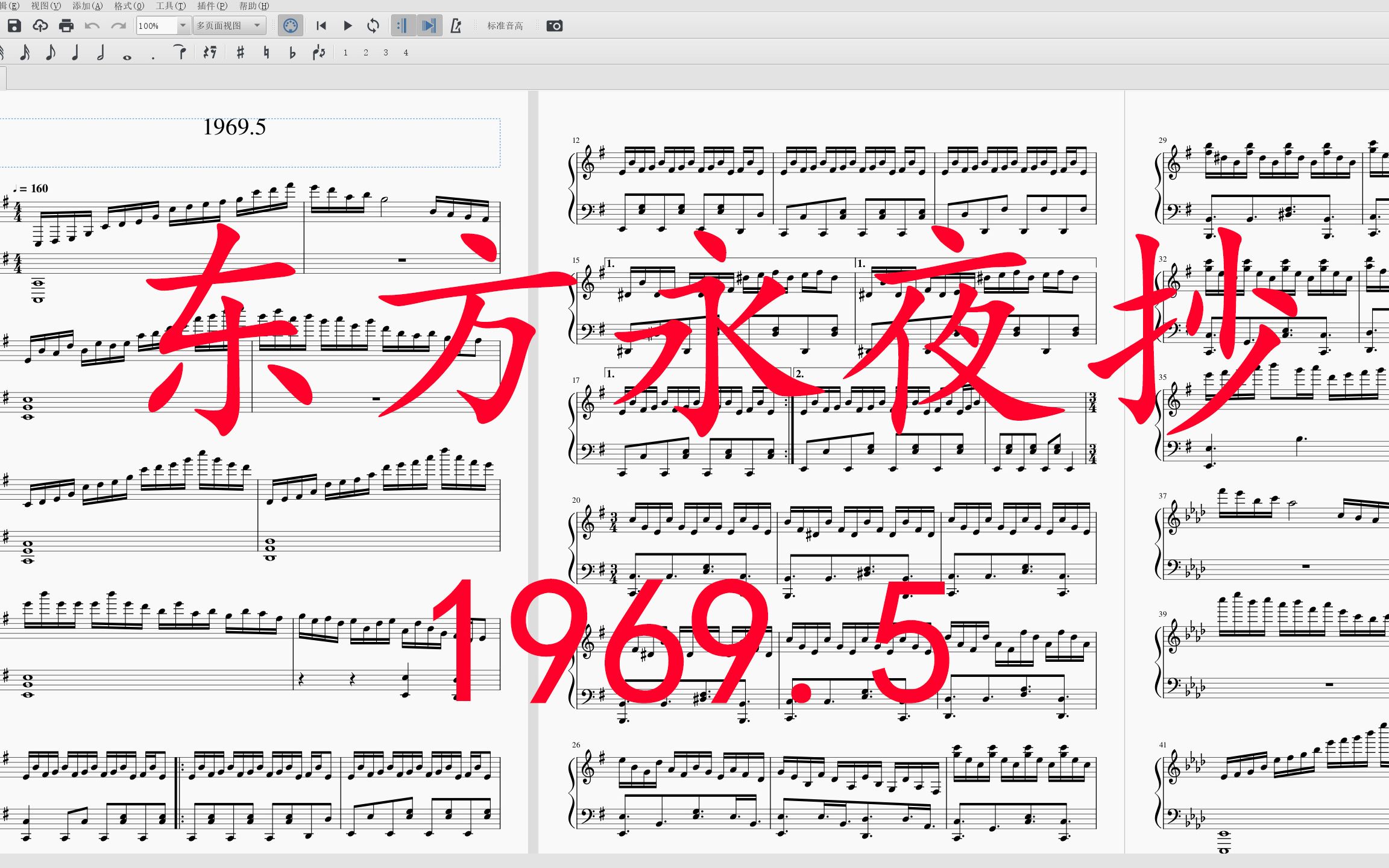The width and height of the screenshot is (1389, 868).
Task: Open the 多页面视图 view mode dropdown
Action: tap(230, 26)
